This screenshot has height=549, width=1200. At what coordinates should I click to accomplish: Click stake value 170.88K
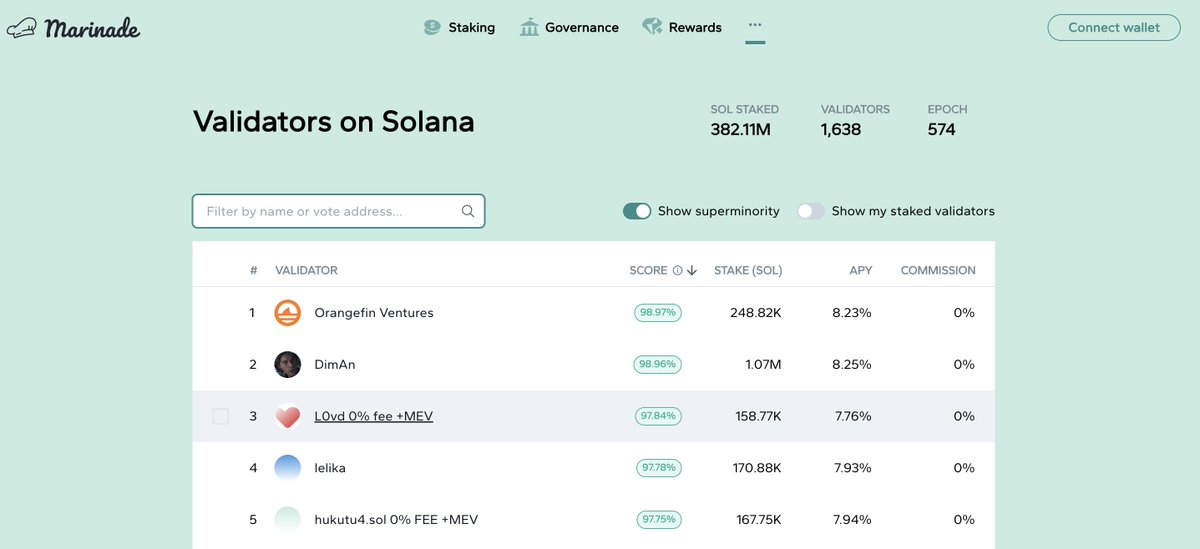pos(756,468)
